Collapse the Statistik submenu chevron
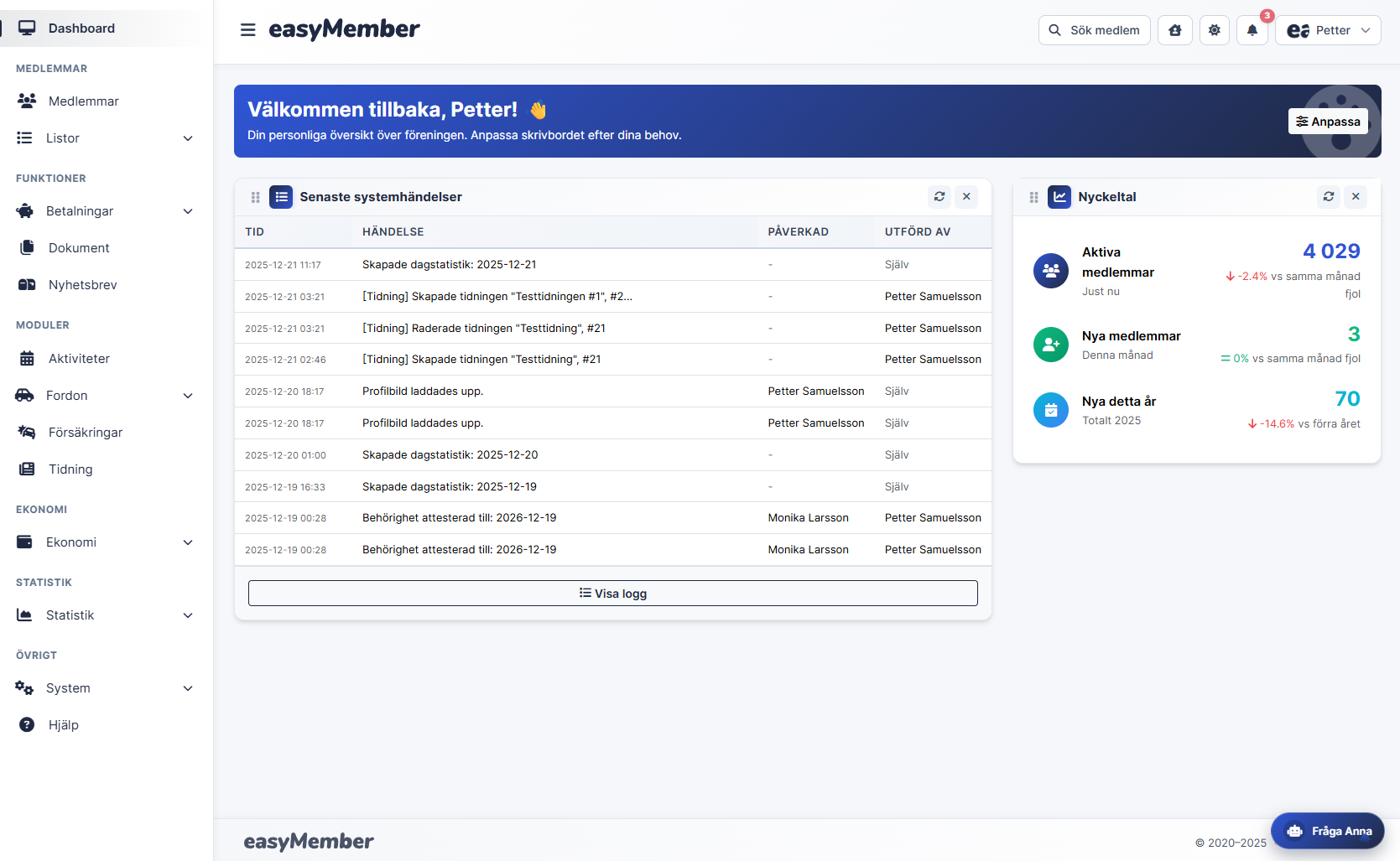 187,615
